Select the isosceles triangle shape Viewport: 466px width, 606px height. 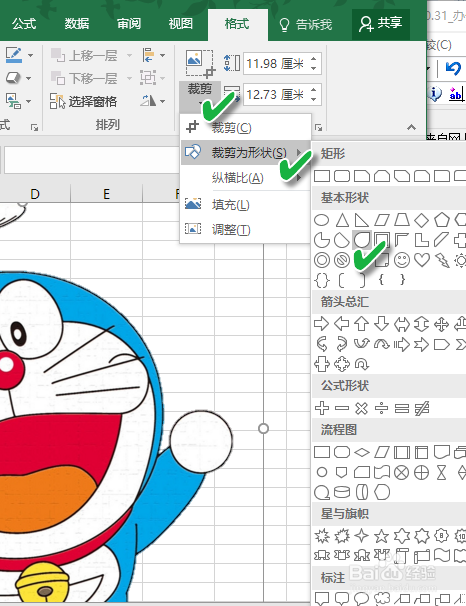(x=342, y=220)
